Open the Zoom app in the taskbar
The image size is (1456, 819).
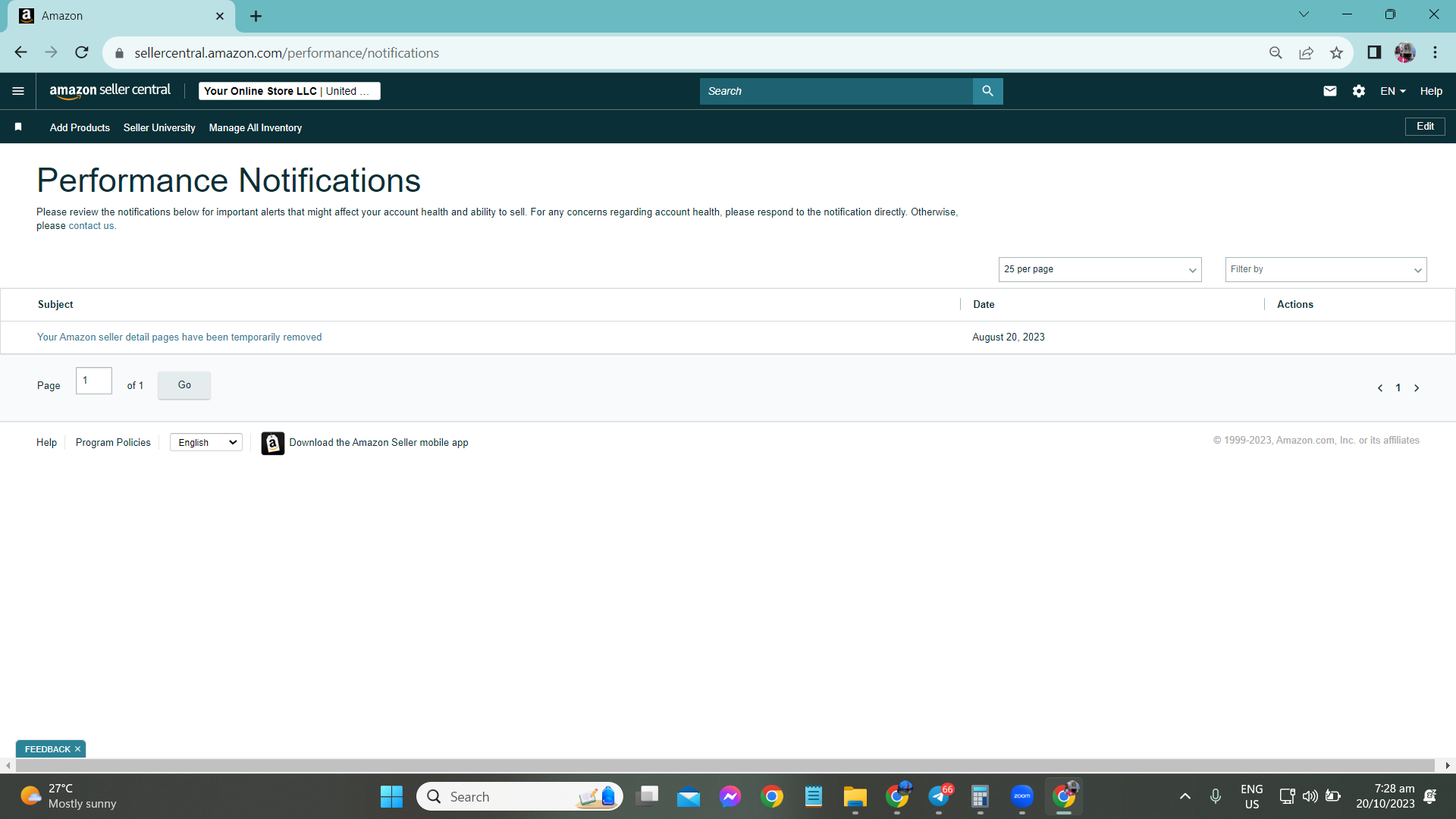tap(1022, 796)
